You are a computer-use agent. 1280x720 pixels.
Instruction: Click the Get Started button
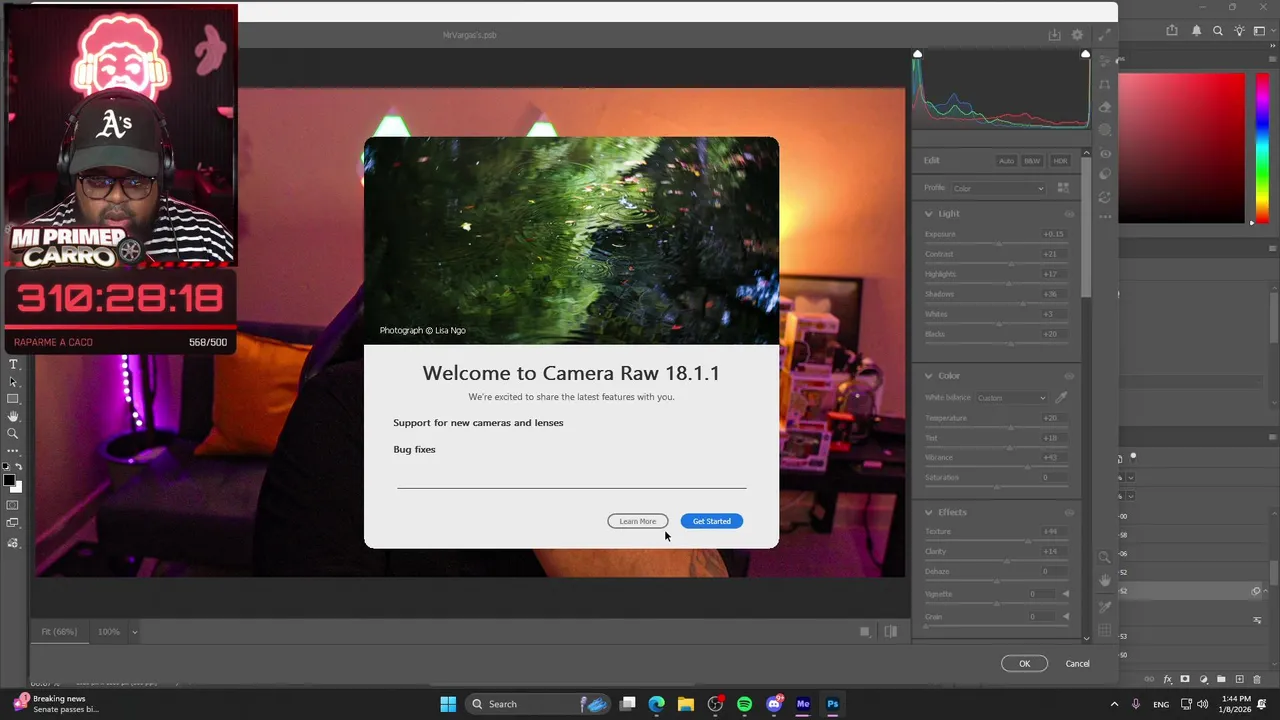coord(711,521)
